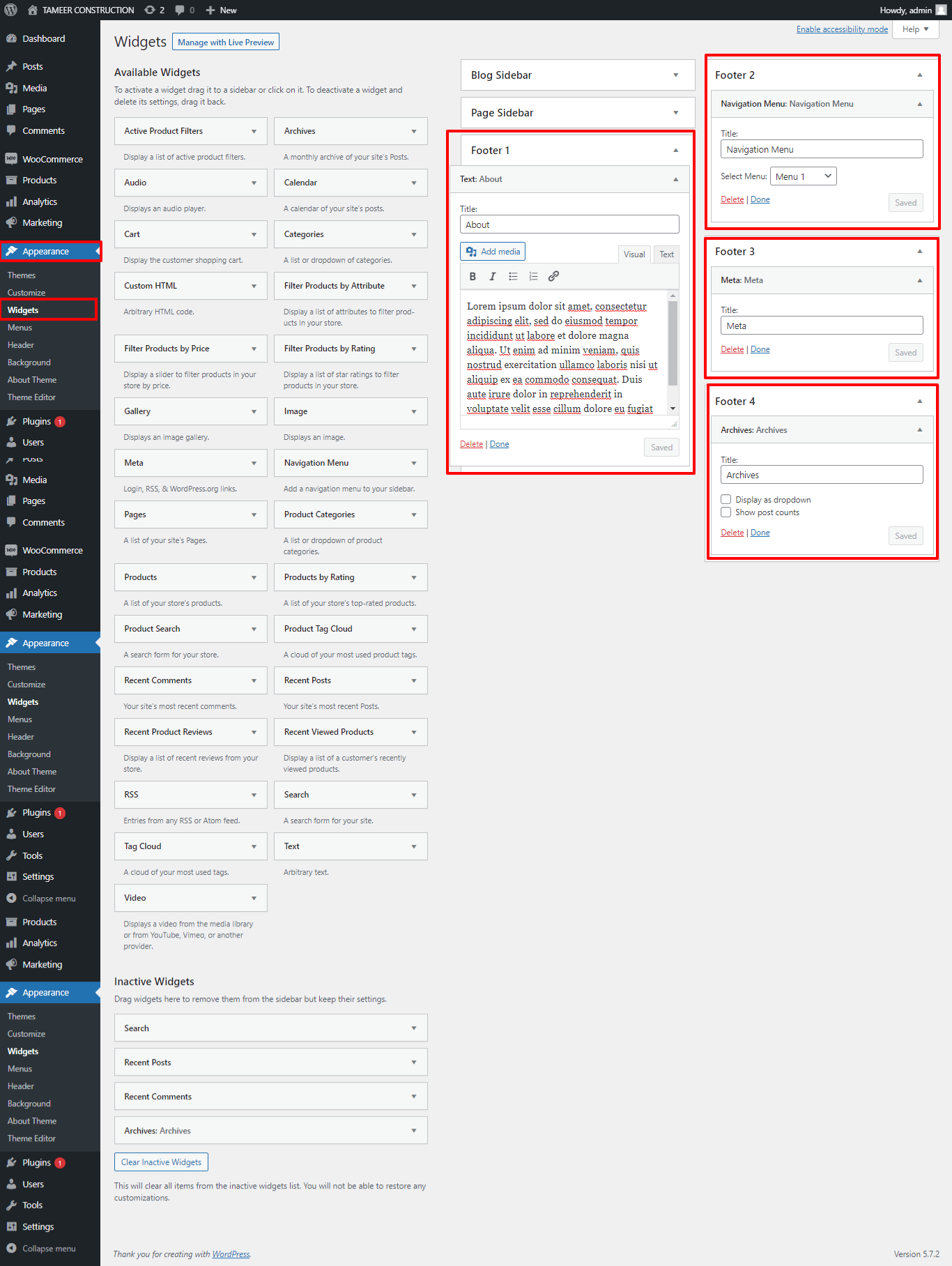Apply italic formatting in the About text editor
This screenshot has width=952, height=1266.
pyautogui.click(x=493, y=276)
